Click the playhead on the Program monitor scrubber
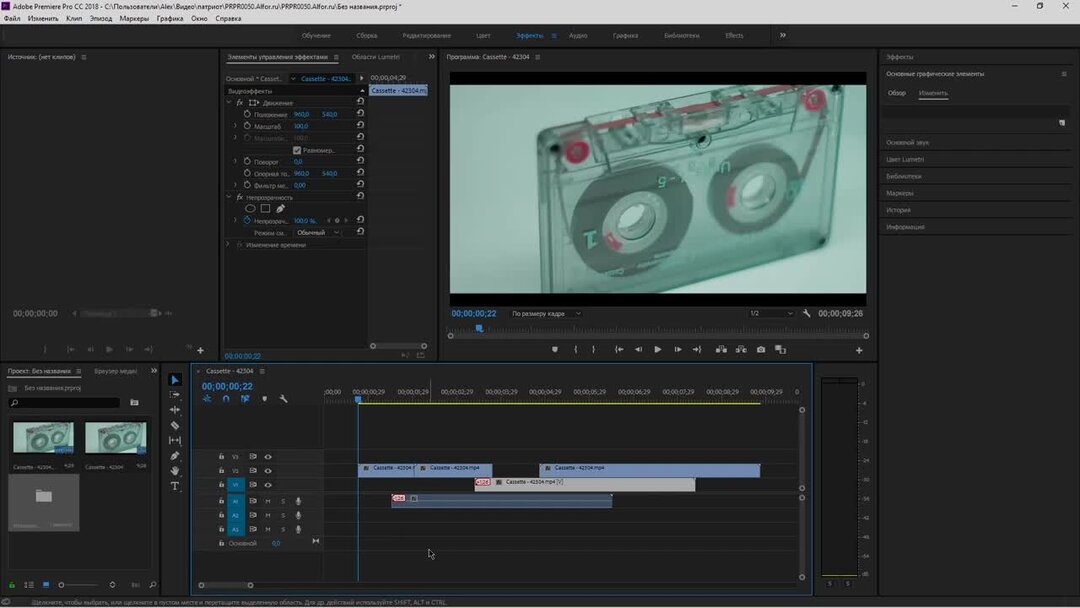The image size is (1080, 608). tap(479, 328)
